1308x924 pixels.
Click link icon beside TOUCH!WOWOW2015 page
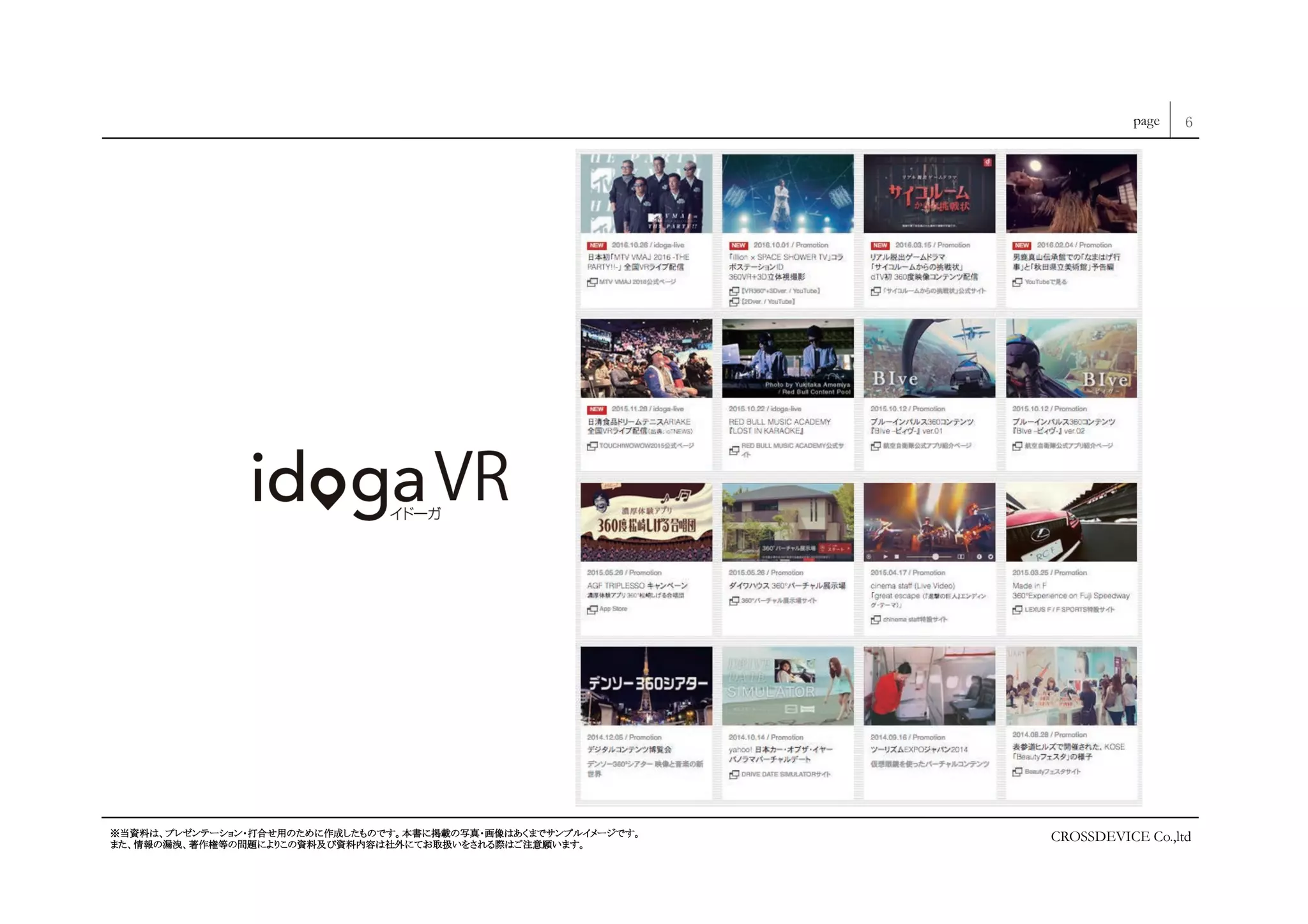tap(592, 446)
